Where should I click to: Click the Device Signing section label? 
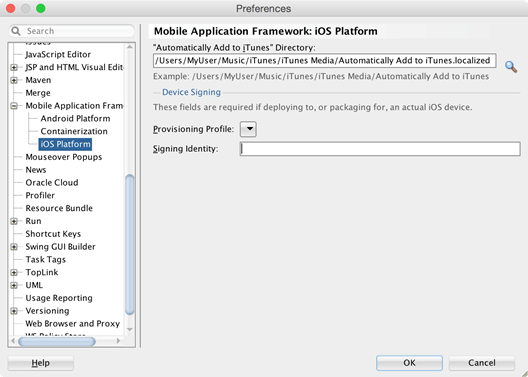191,92
